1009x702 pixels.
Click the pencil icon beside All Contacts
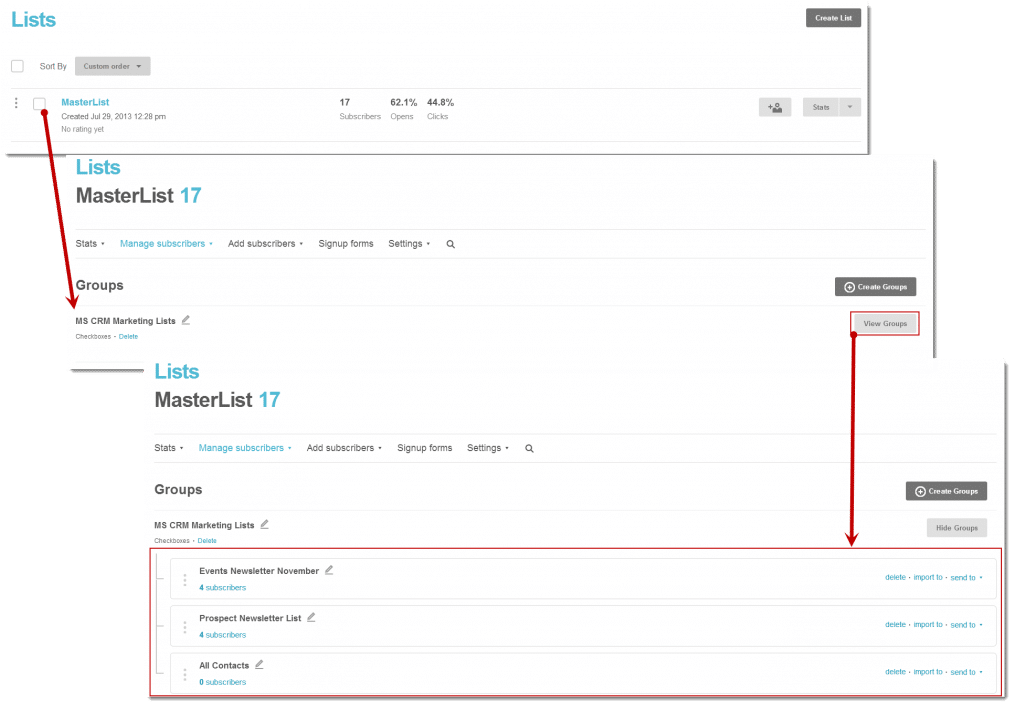click(259, 664)
